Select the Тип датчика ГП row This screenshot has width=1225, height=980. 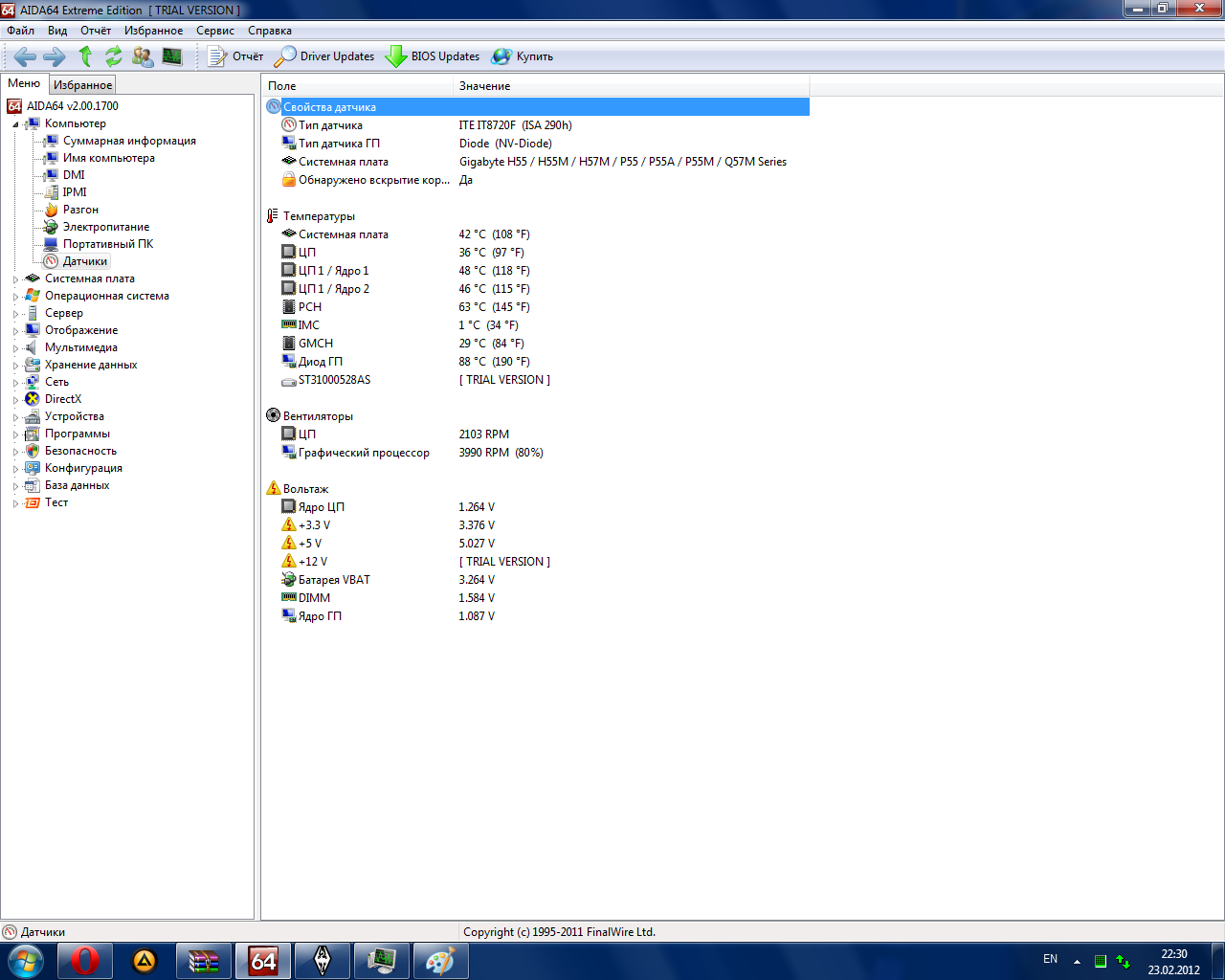point(536,144)
